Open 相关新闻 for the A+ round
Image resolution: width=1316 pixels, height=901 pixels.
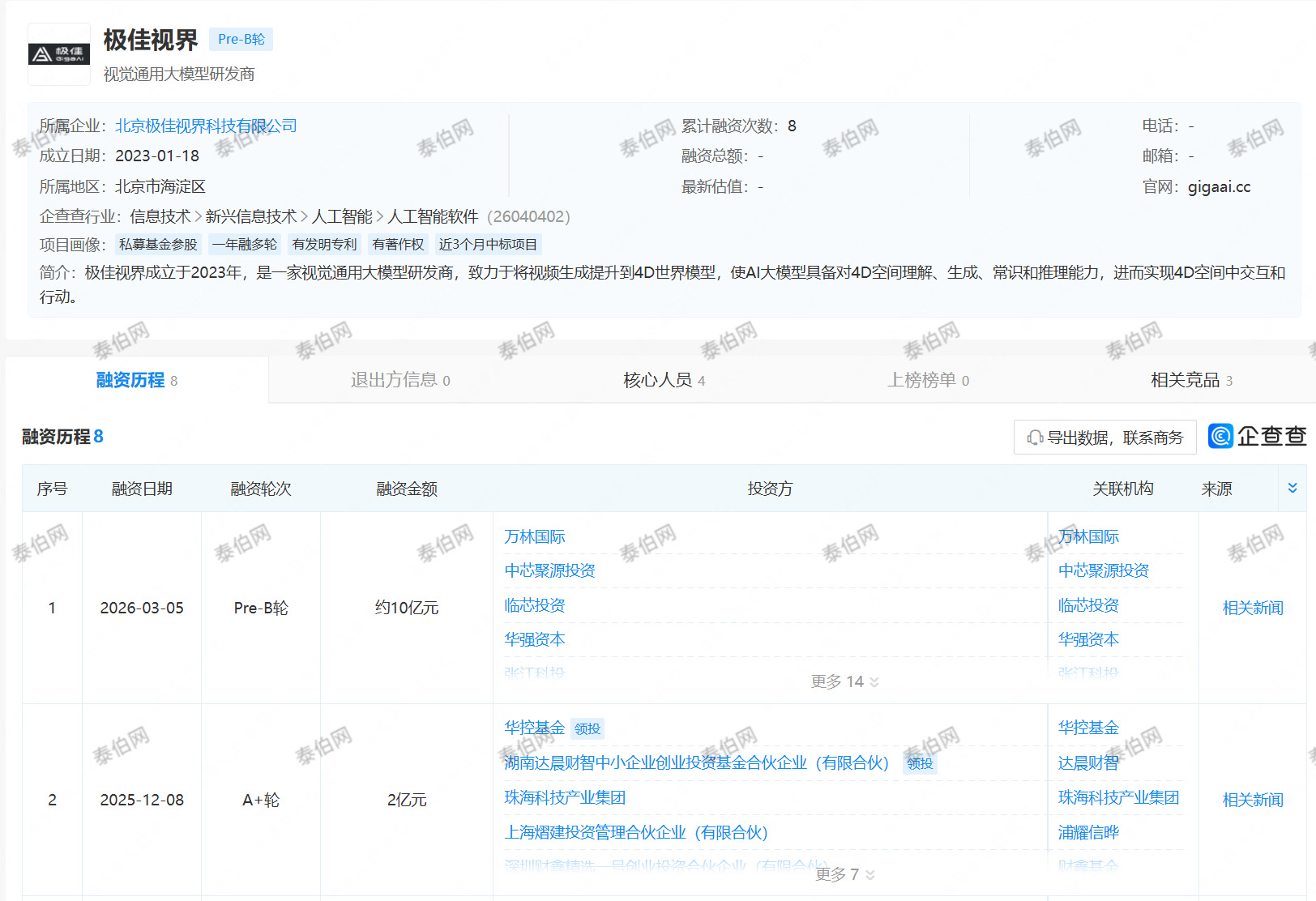(x=1252, y=800)
